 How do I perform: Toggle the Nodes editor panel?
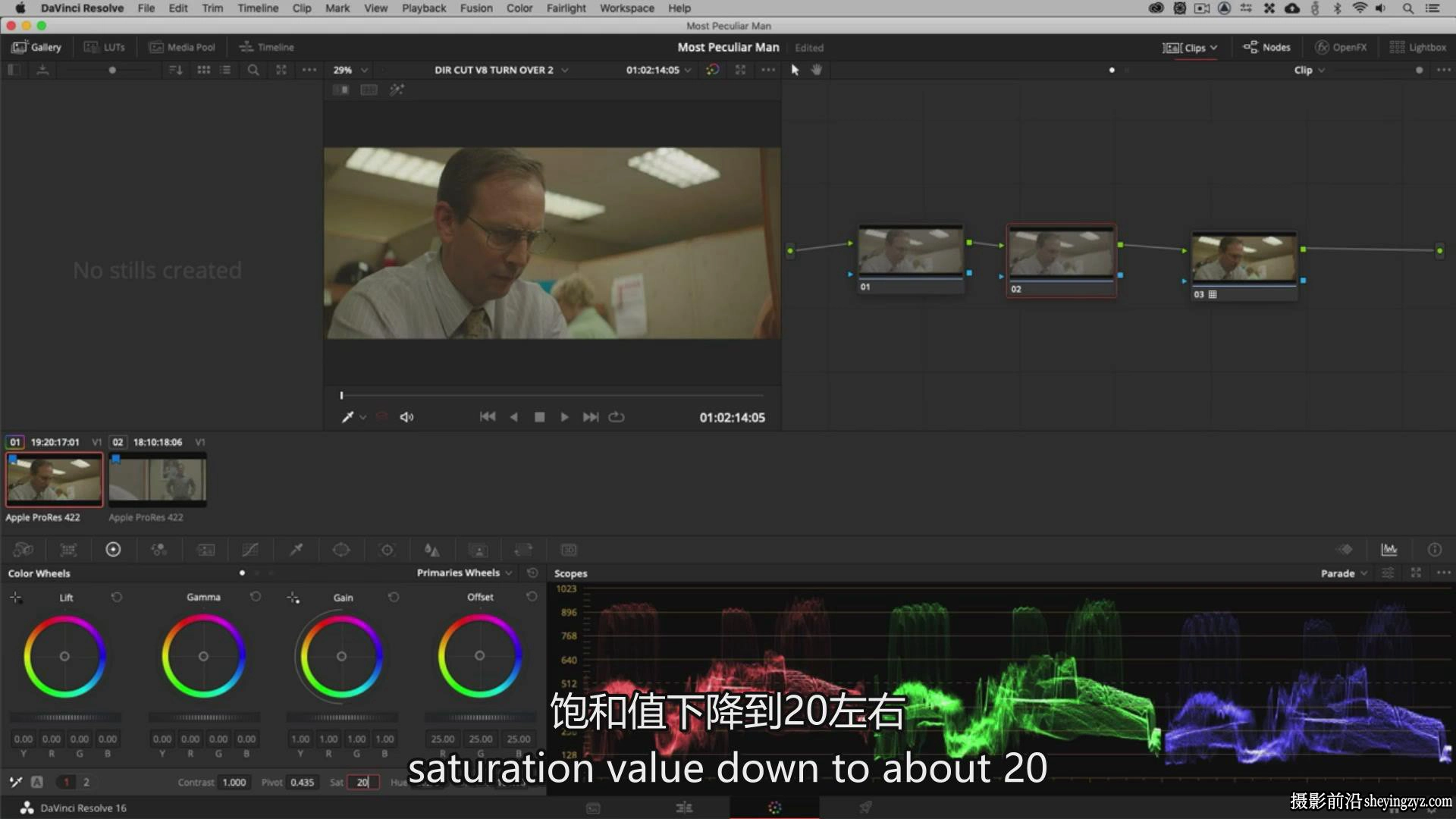tap(1266, 47)
